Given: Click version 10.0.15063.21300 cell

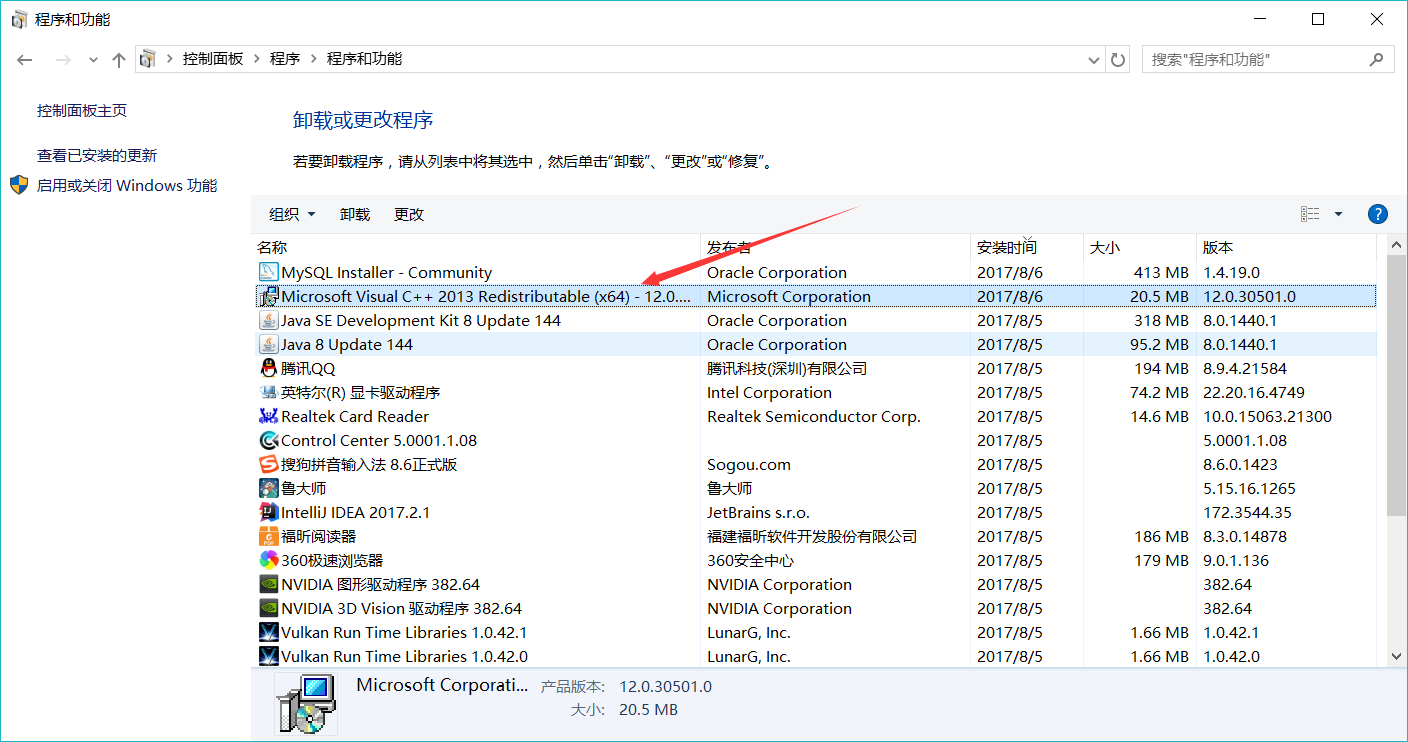Looking at the screenshot, I should [1267, 416].
